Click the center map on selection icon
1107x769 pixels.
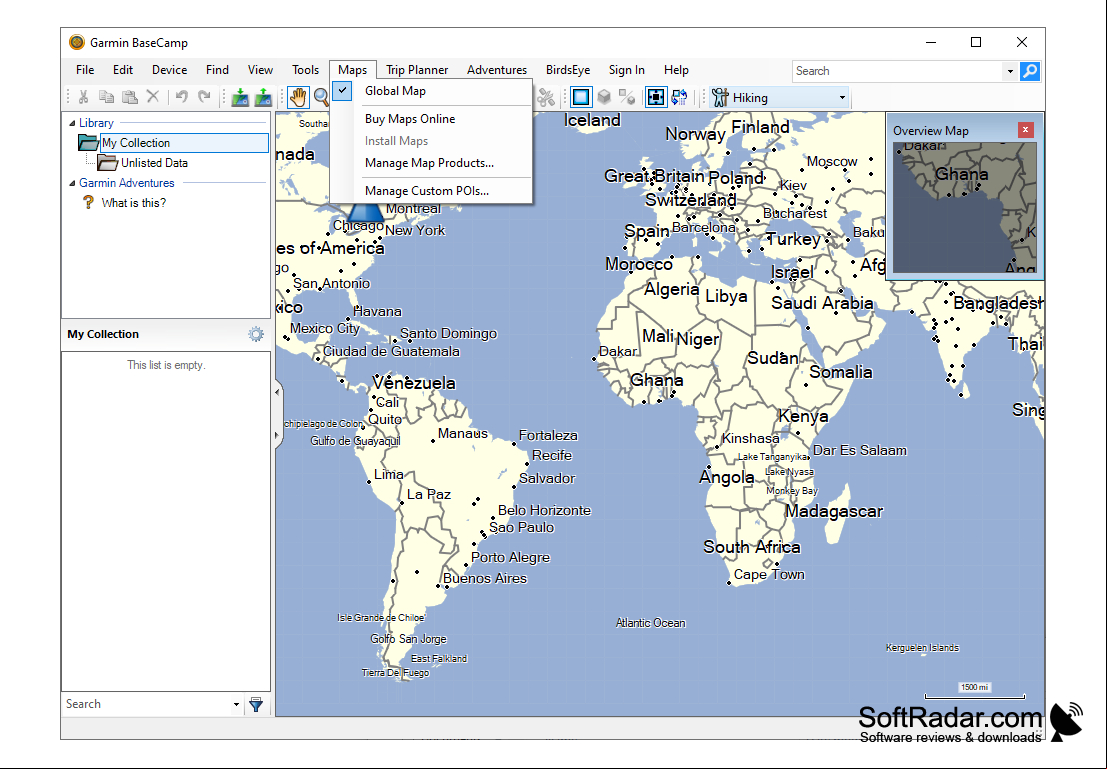click(x=656, y=97)
